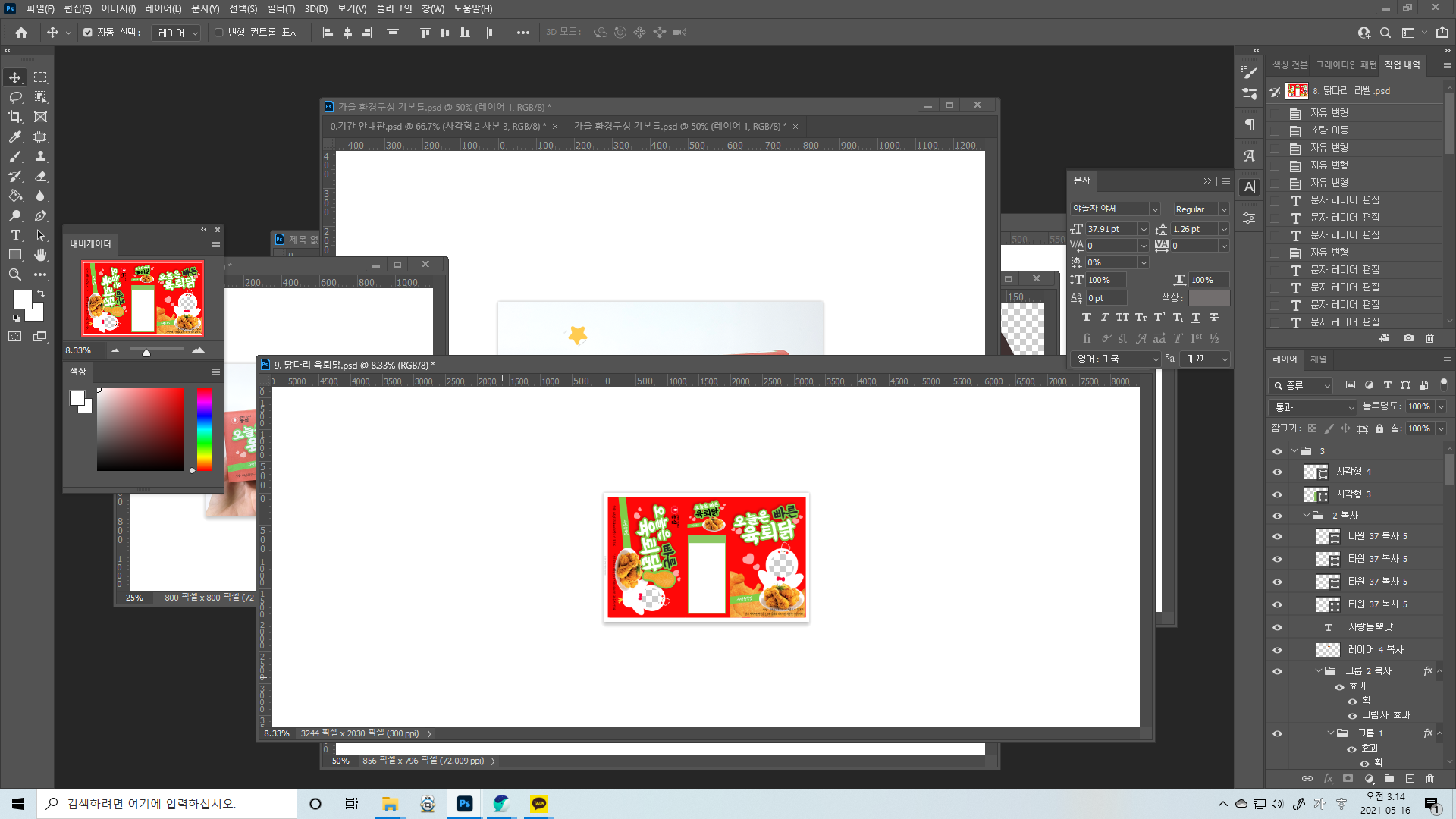Click the hue spectrum strip in Color panel
Viewport: 1456px width, 819px height.
point(204,428)
